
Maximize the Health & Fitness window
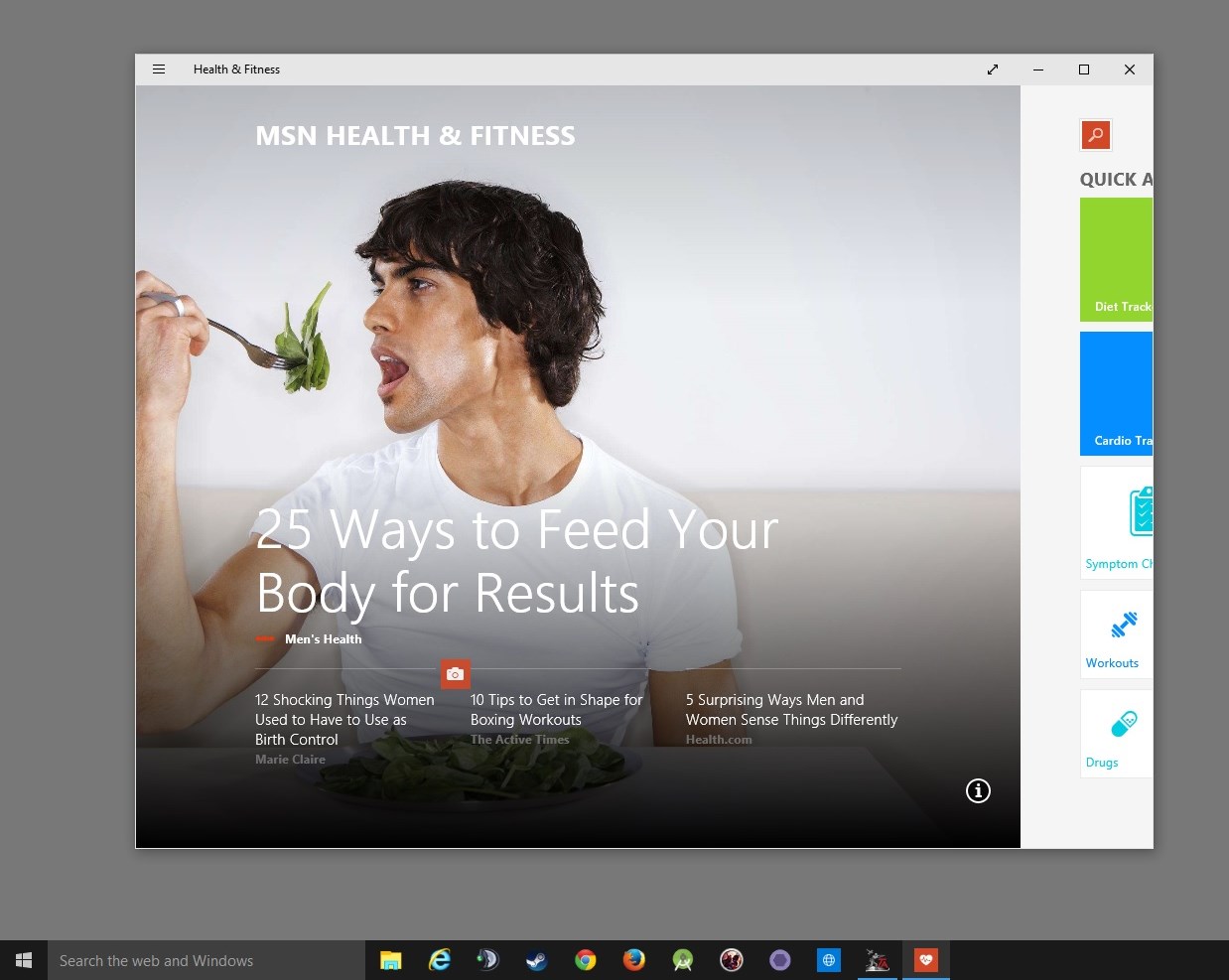pos(1084,70)
